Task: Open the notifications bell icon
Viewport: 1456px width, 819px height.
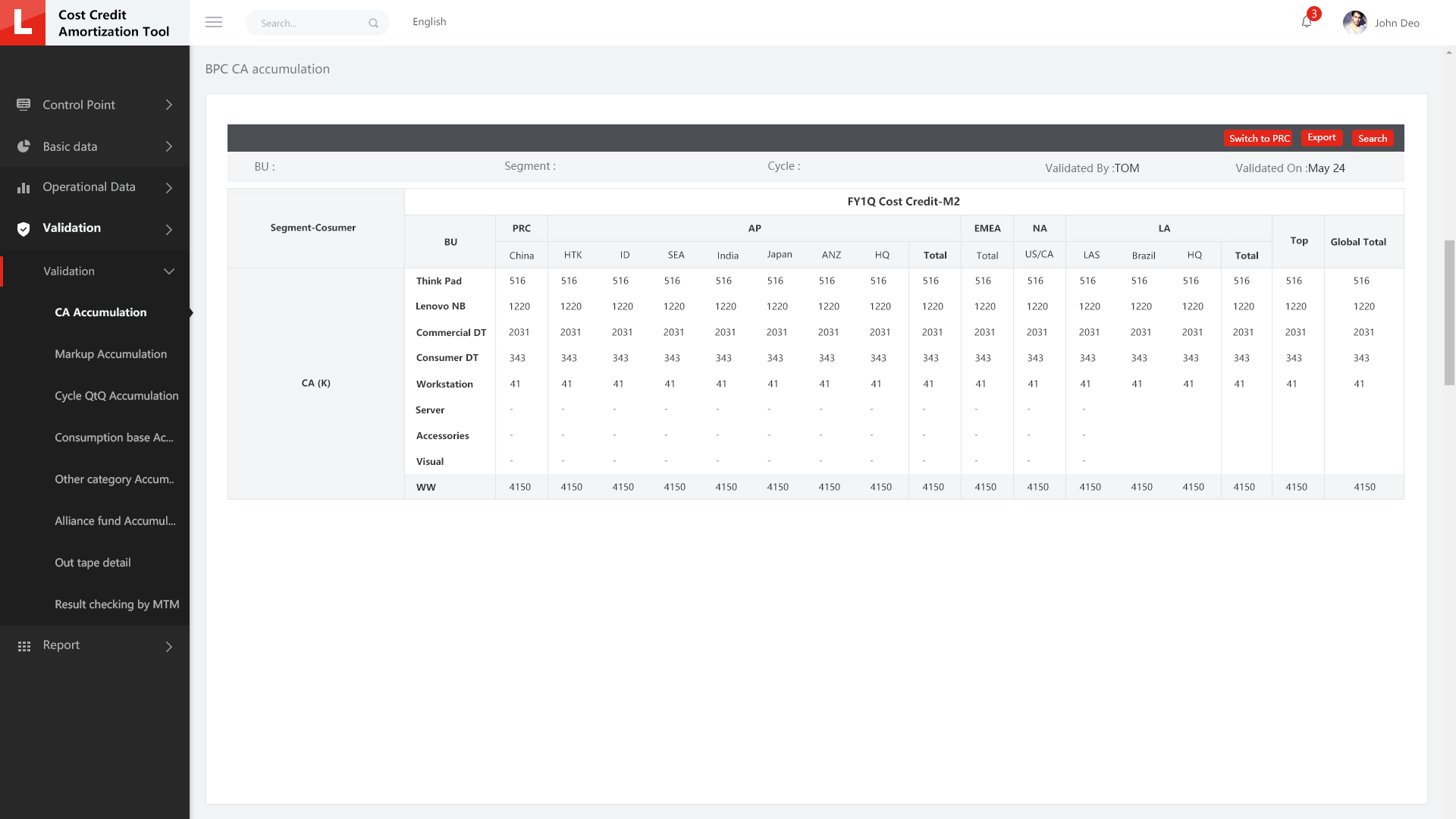Action: 1307,22
